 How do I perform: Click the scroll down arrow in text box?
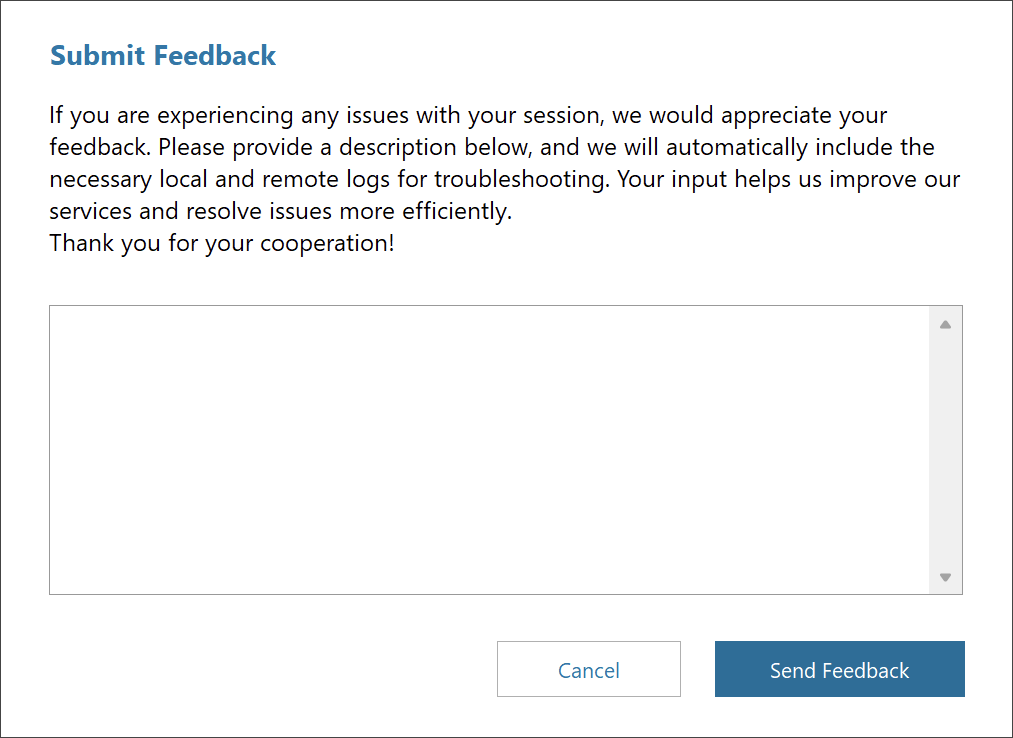coord(945,577)
